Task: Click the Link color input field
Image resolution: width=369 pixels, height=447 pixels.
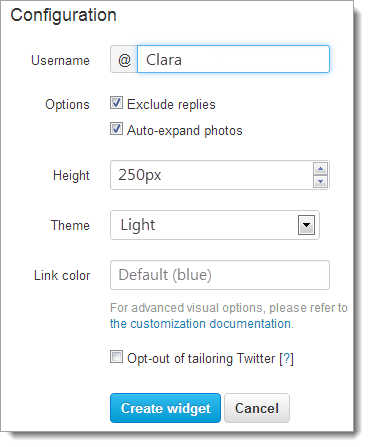Action: coord(220,275)
